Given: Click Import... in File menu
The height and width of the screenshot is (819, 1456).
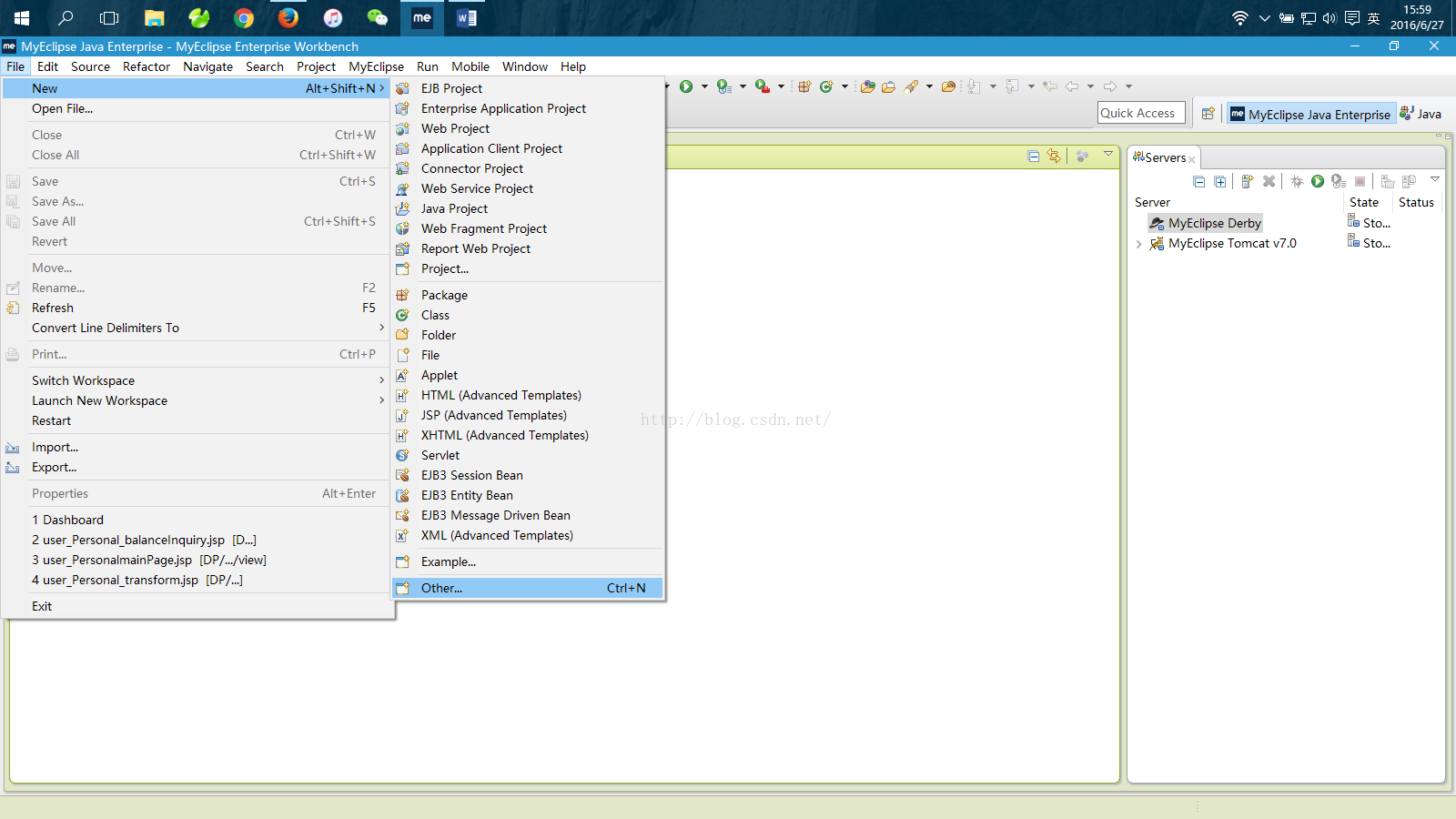Looking at the screenshot, I should pos(197,447).
